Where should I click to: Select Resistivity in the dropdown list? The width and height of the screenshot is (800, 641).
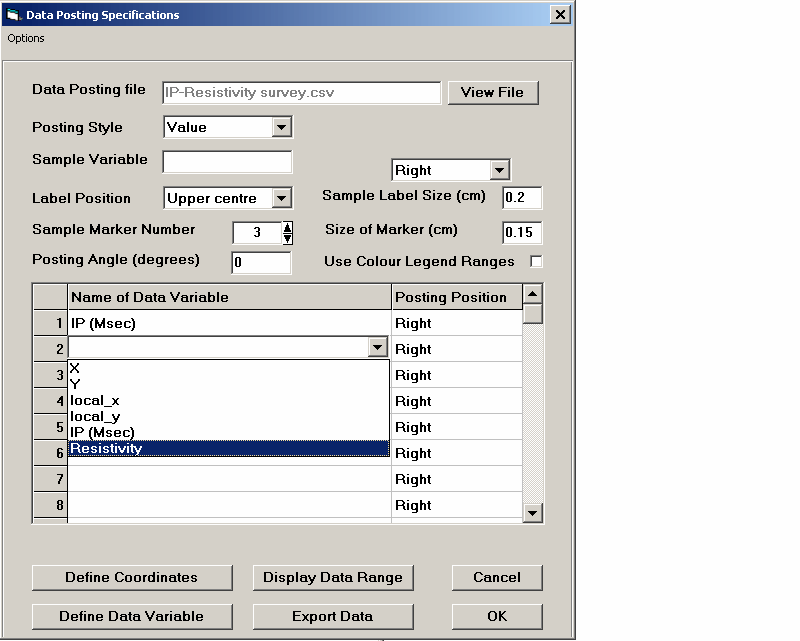[x=229, y=448]
